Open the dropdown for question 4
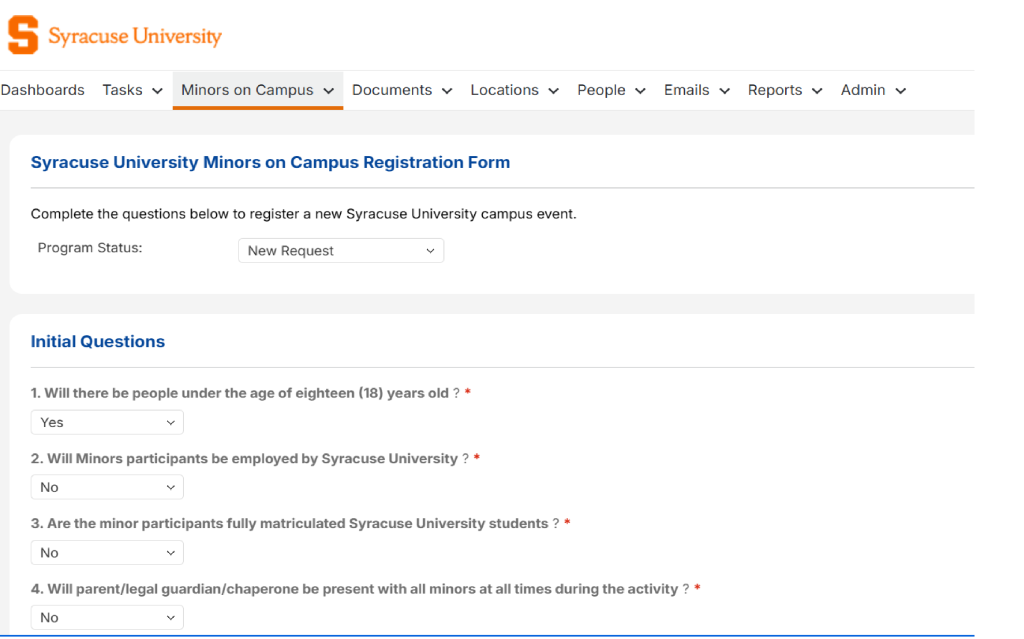1024x639 pixels. click(x=106, y=617)
